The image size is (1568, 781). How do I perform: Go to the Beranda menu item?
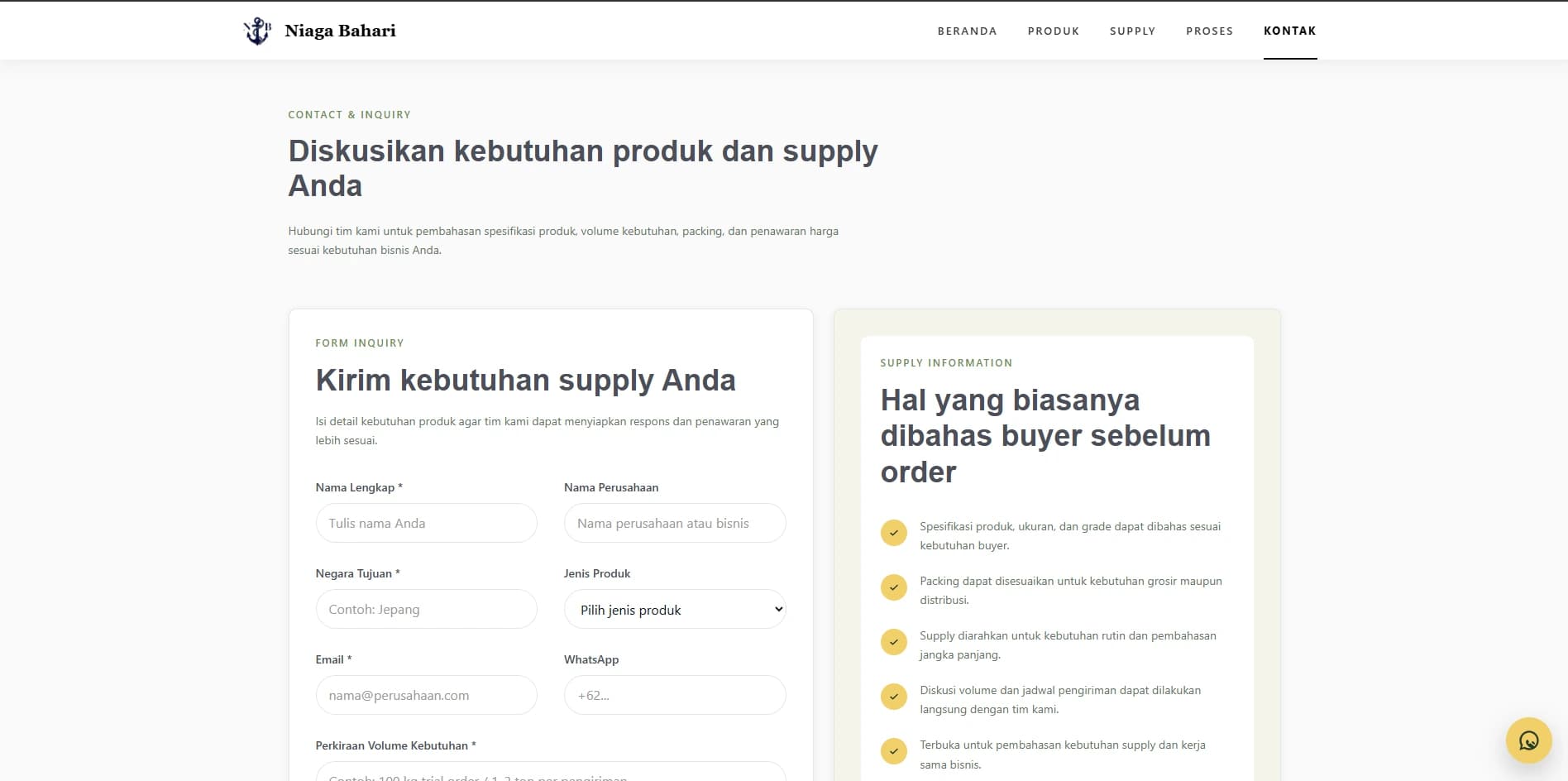(967, 31)
